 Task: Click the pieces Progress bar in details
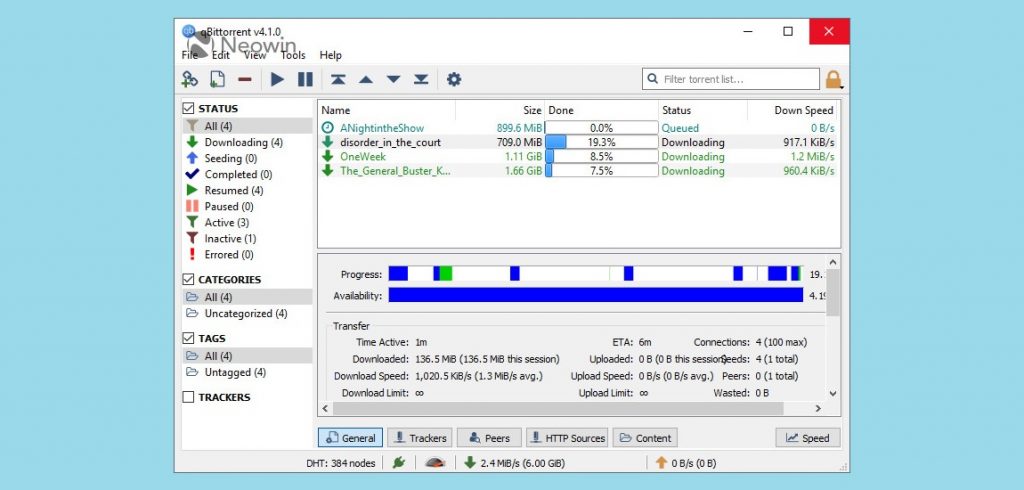point(595,274)
